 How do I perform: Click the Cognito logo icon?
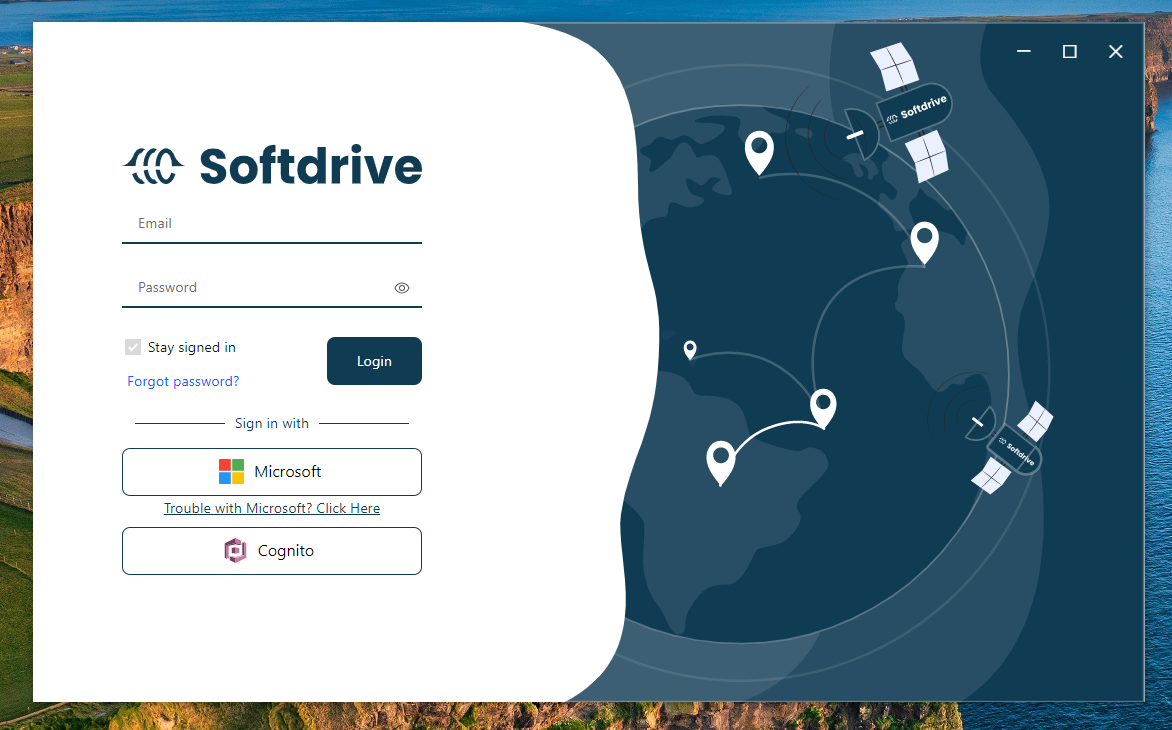[235, 551]
